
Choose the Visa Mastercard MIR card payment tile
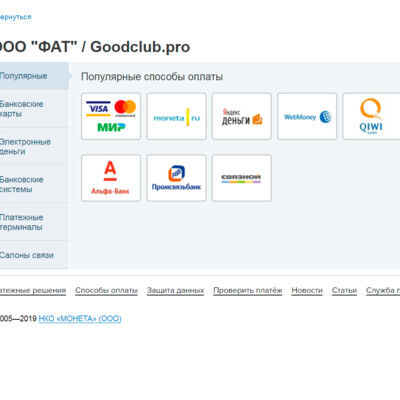coord(111,116)
